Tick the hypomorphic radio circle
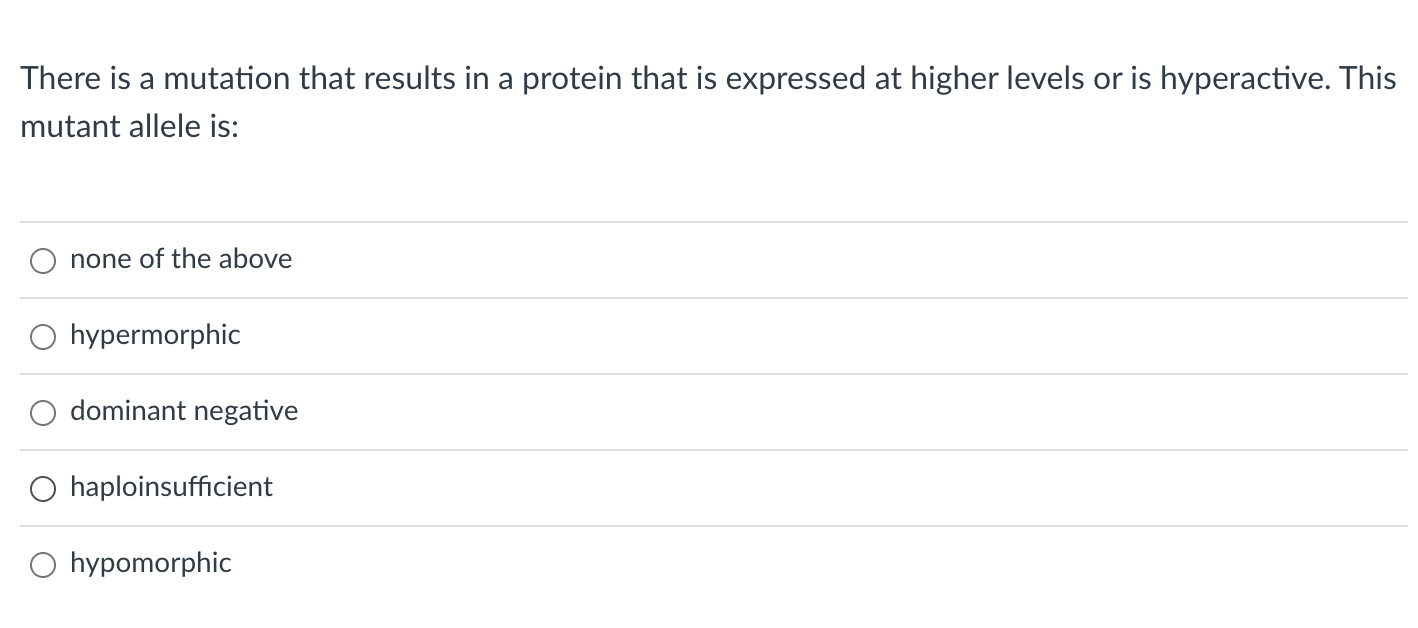The image size is (1418, 628). (42, 566)
